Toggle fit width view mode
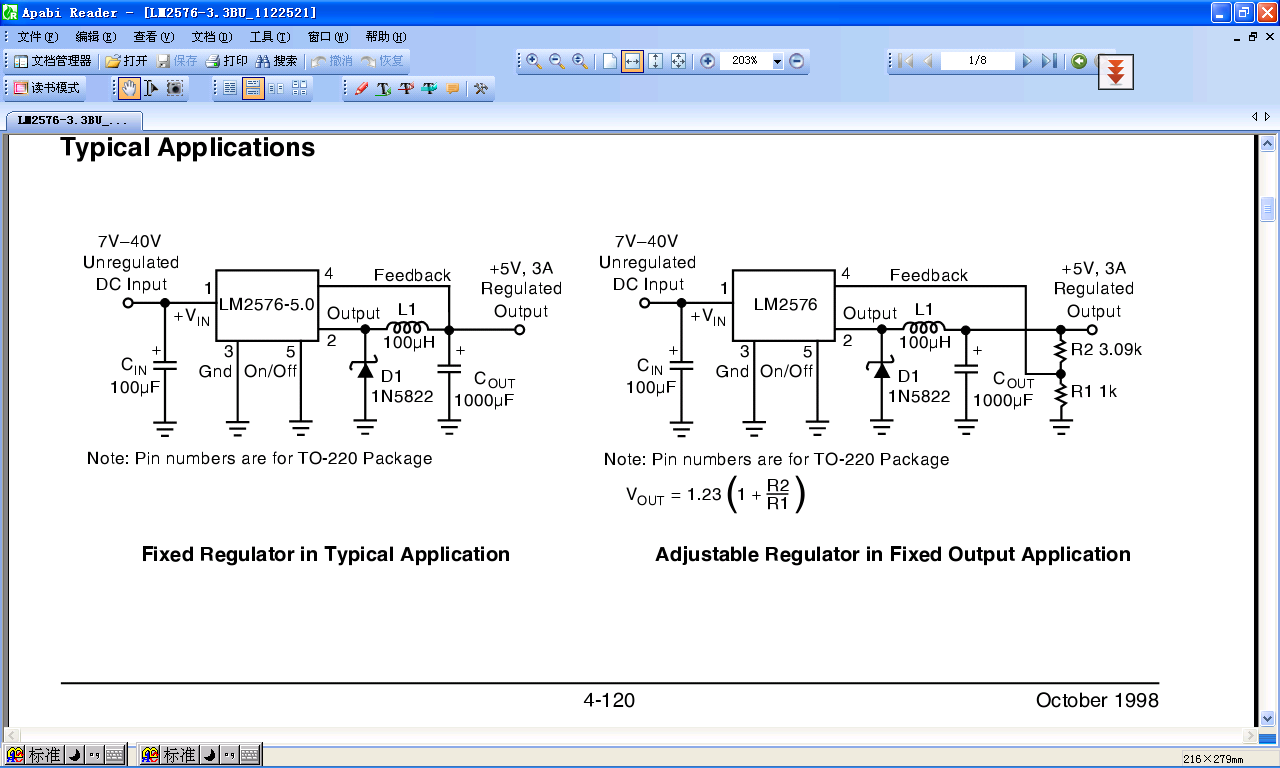Screen dimensions: 1280x768 (x=632, y=61)
